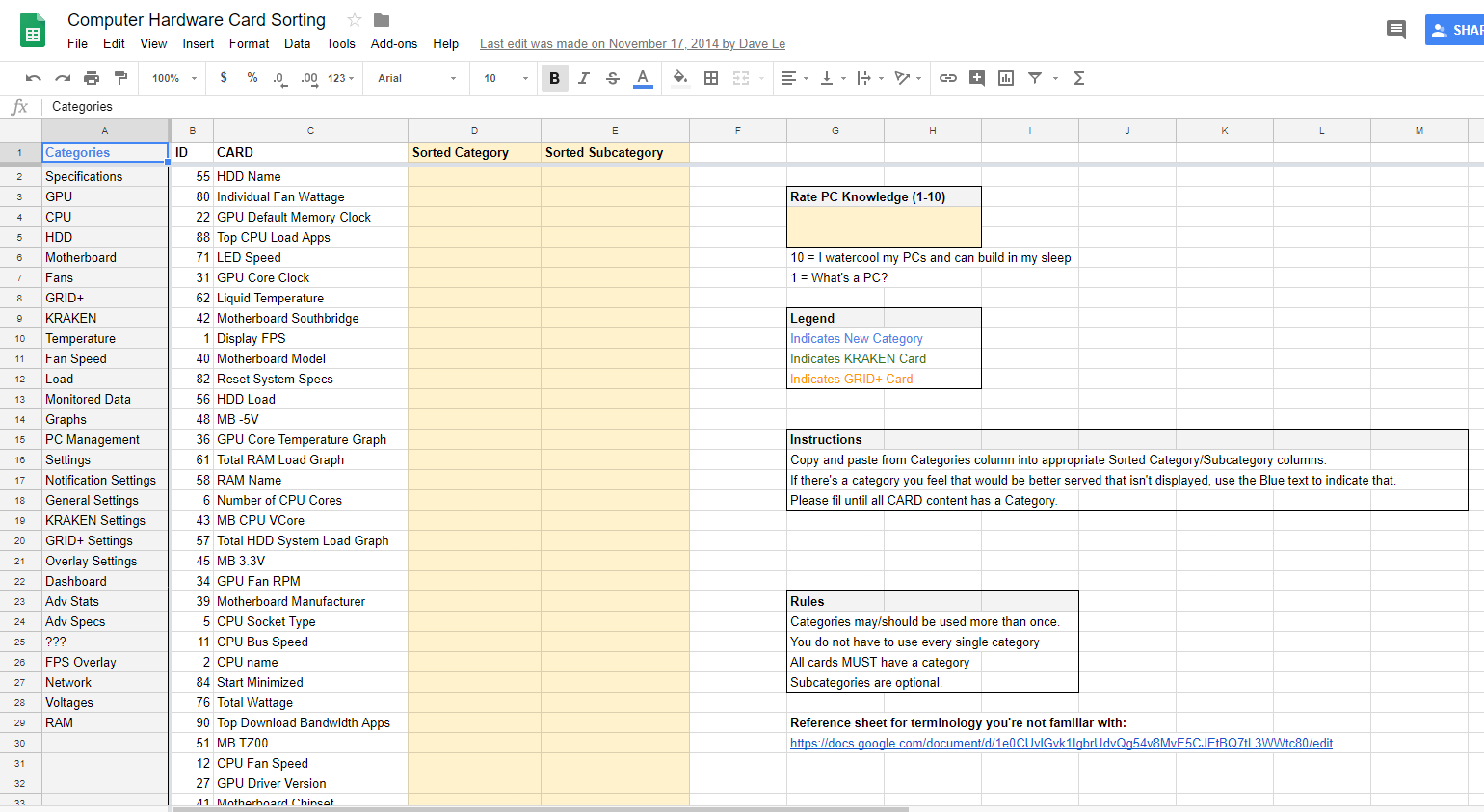Toggle strikethrough formatting
1484x812 pixels.
point(613,78)
